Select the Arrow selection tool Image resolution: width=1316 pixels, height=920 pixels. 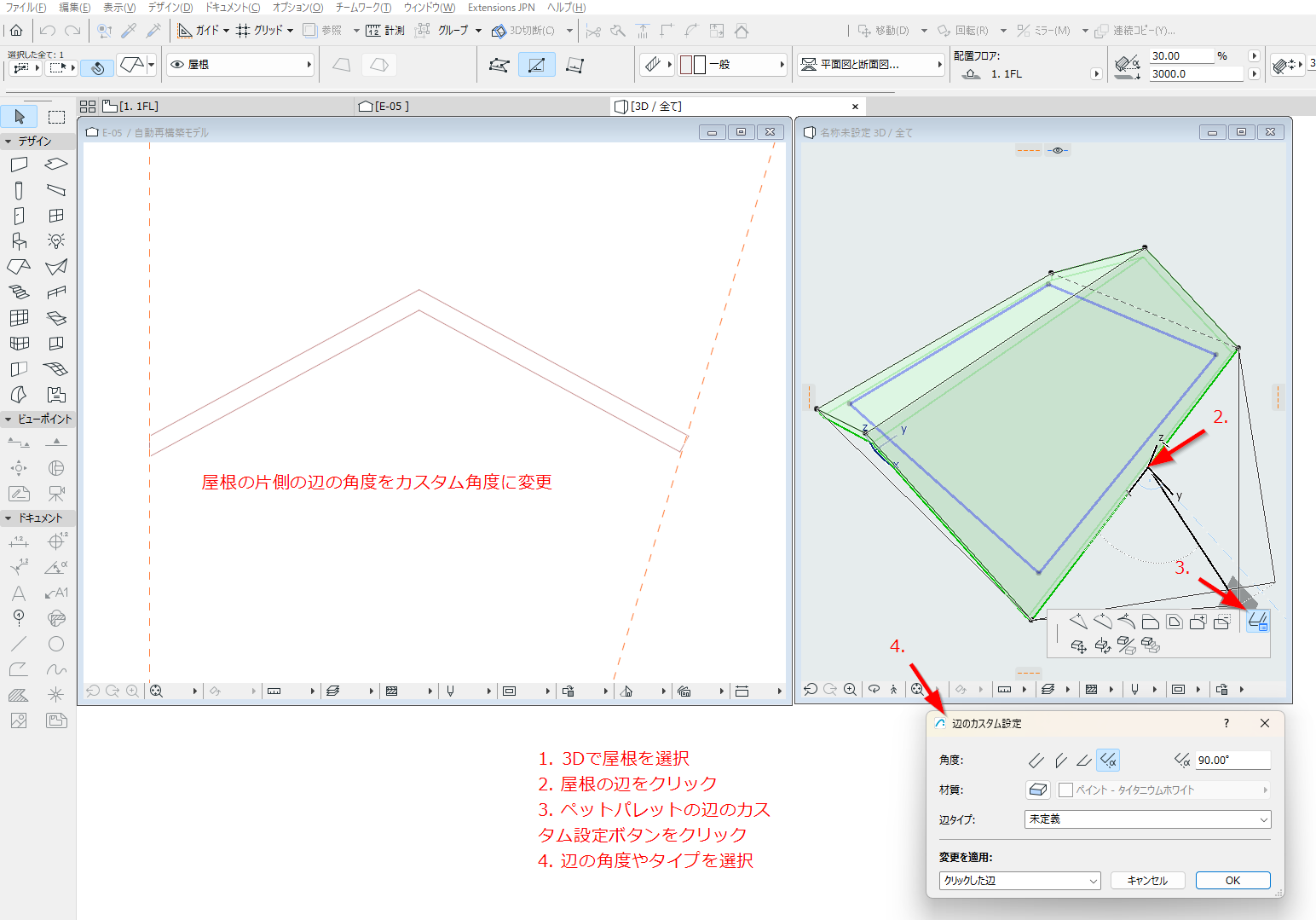(19, 117)
